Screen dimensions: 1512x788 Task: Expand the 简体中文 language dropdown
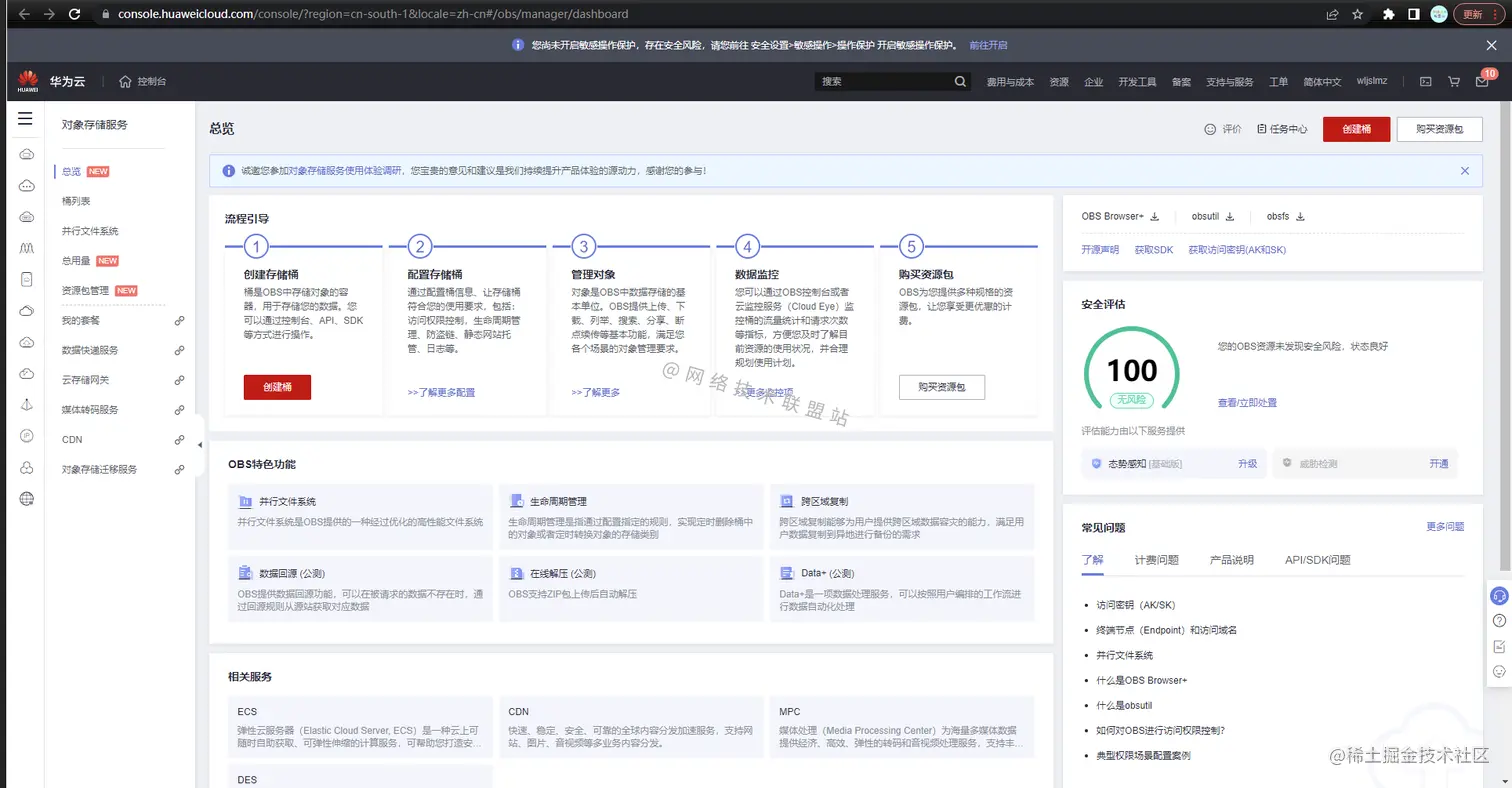(x=1322, y=82)
